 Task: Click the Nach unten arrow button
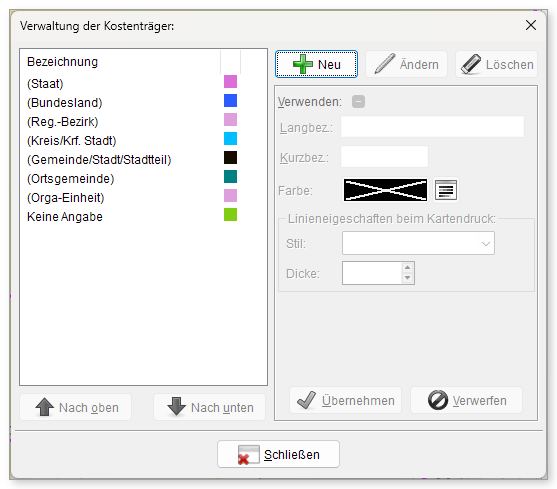209,407
